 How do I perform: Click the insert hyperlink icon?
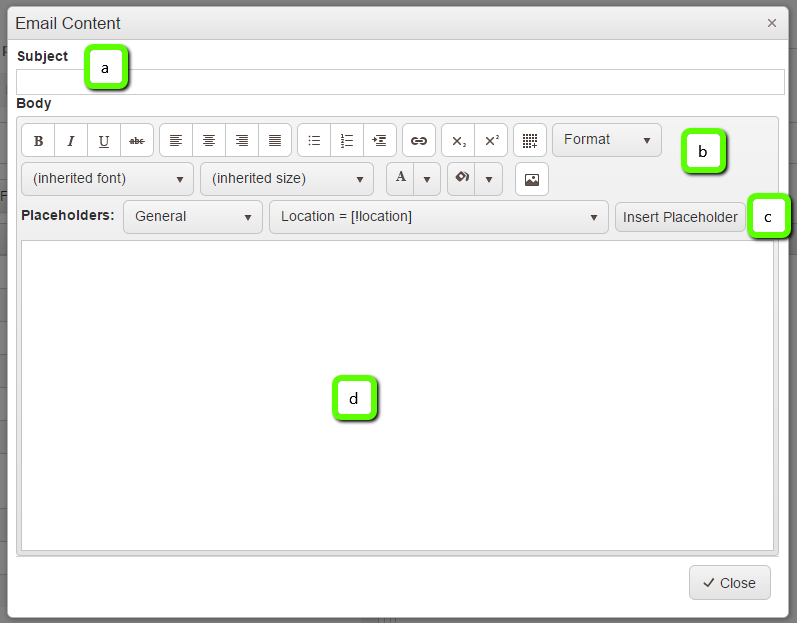click(419, 141)
